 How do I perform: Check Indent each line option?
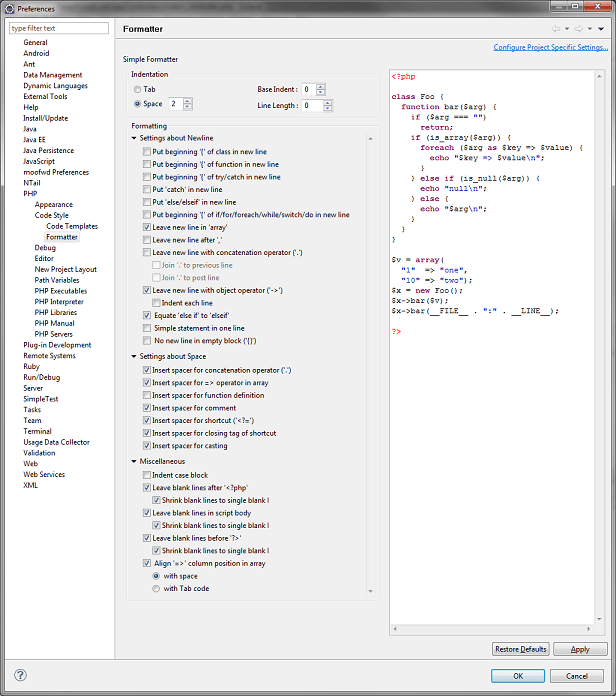[x=156, y=303]
